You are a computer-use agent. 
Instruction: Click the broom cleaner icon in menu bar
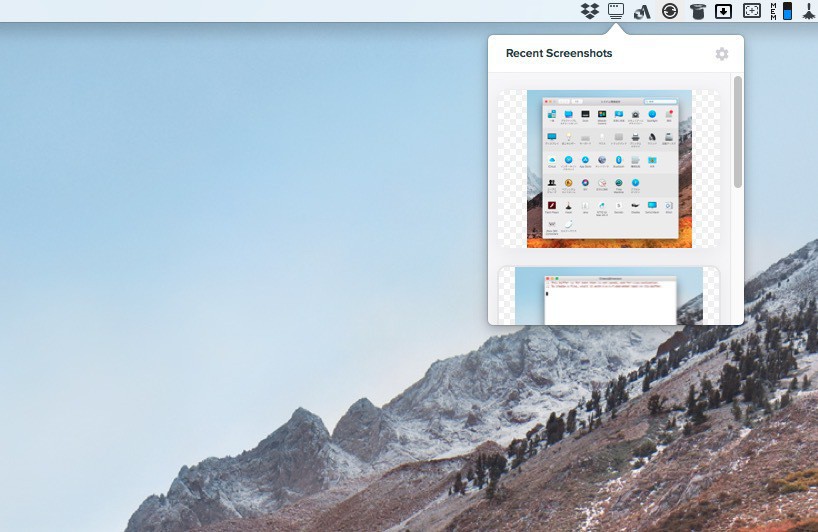pyautogui.click(x=810, y=11)
